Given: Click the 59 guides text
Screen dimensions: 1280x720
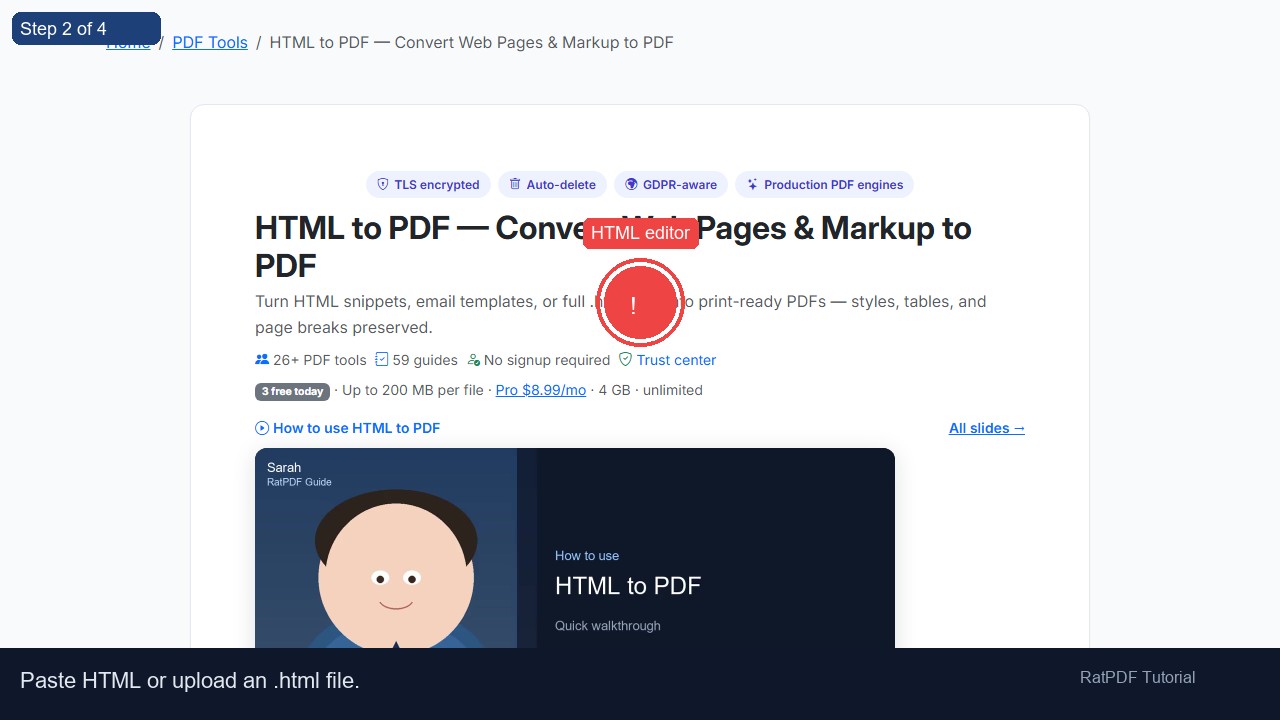Looking at the screenshot, I should point(425,360).
